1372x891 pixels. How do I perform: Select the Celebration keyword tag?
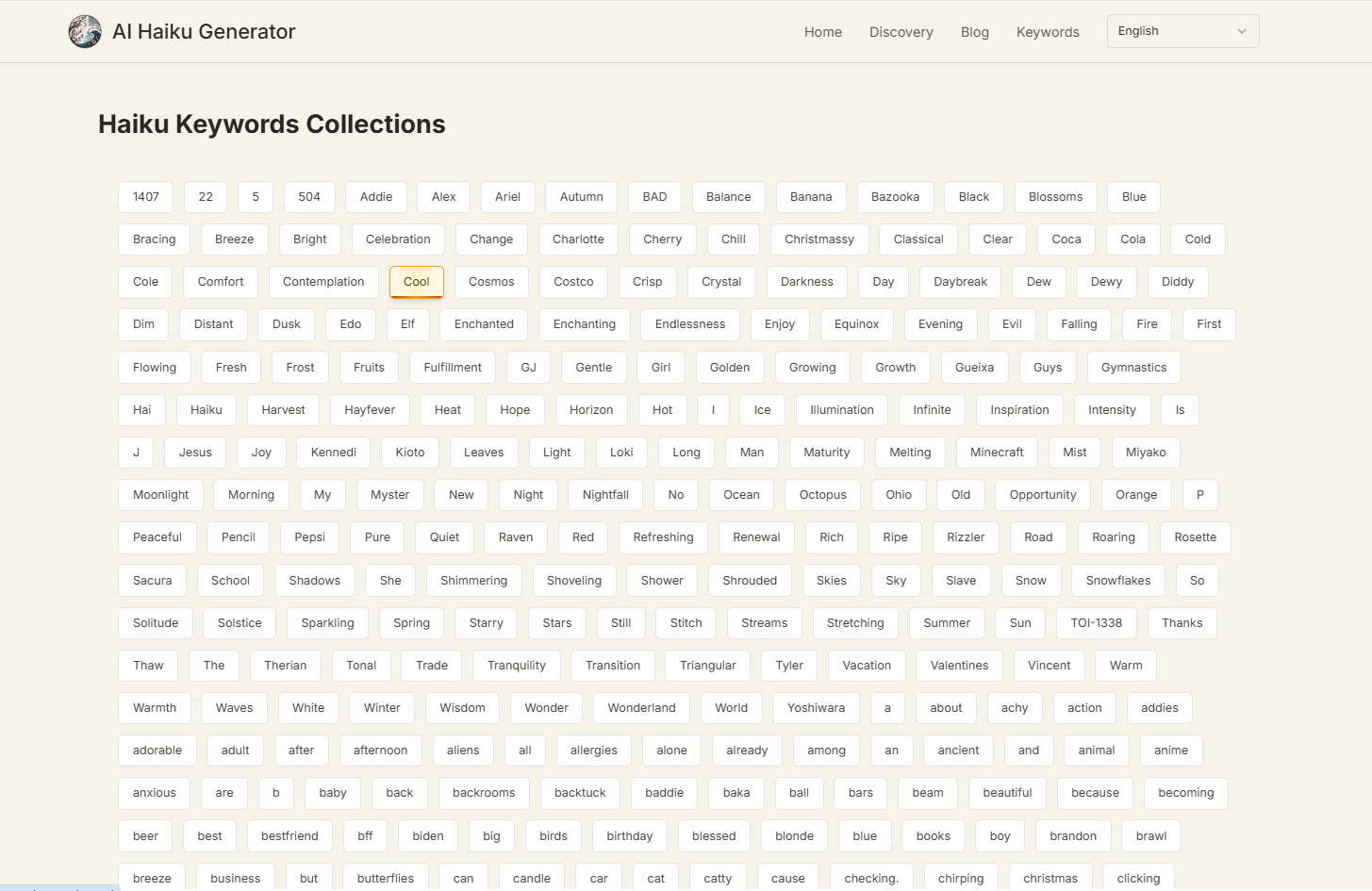pyautogui.click(x=398, y=239)
